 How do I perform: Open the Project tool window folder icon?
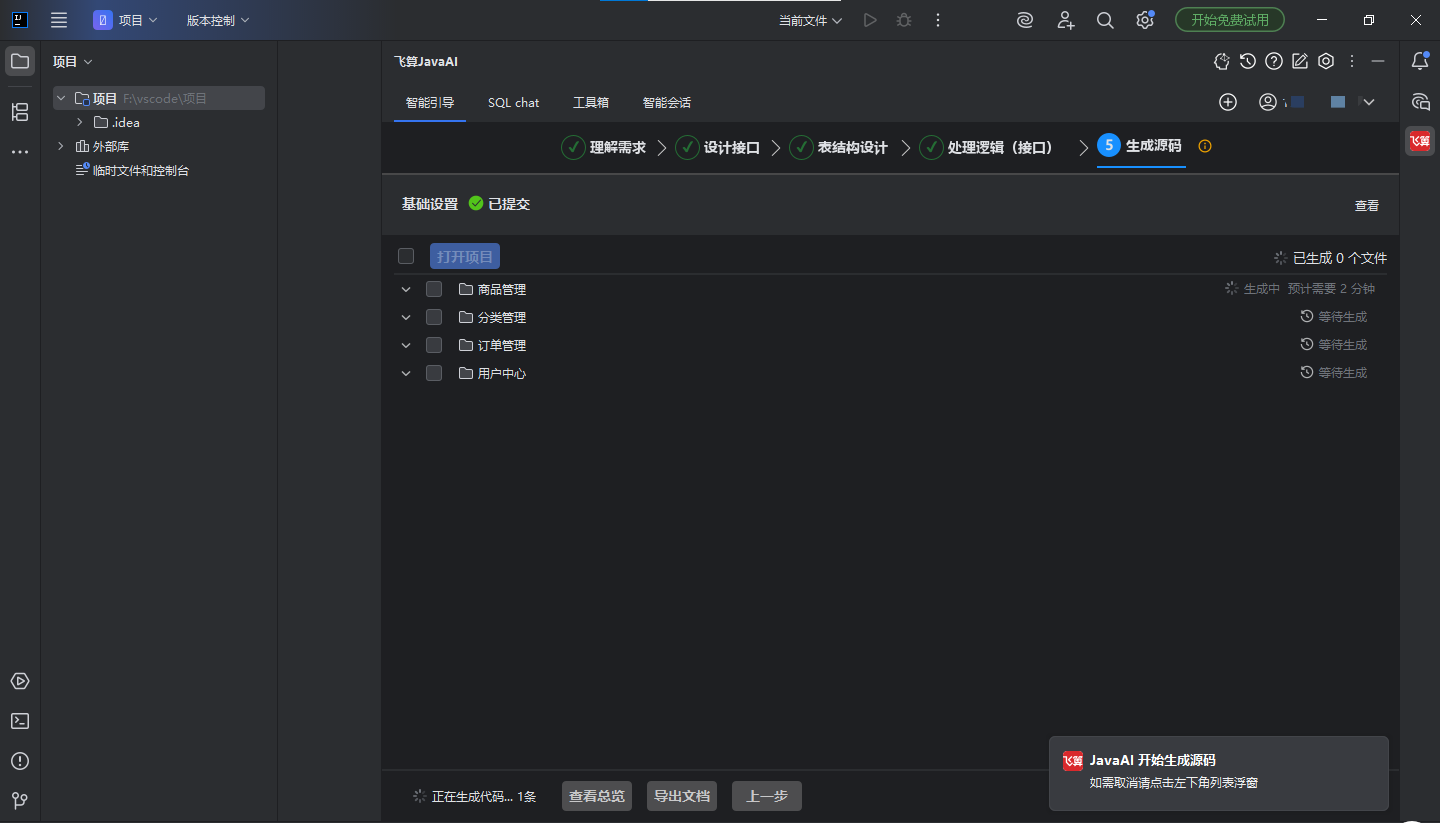pos(20,61)
